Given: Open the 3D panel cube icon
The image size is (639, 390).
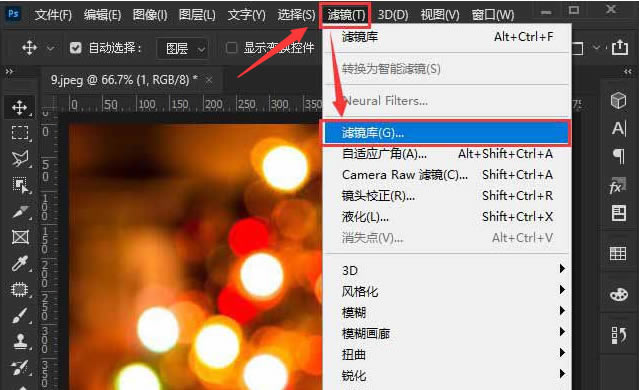Looking at the screenshot, I should (619, 100).
